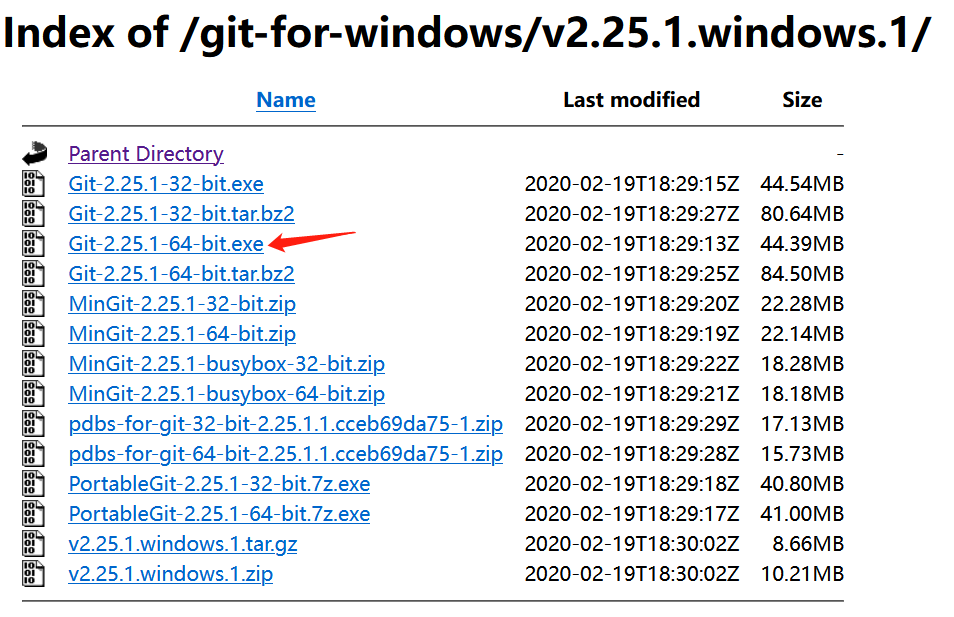Viewport: 954px width, 617px height.
Task: Click size value 80.64MB
Action: (802, 214)
